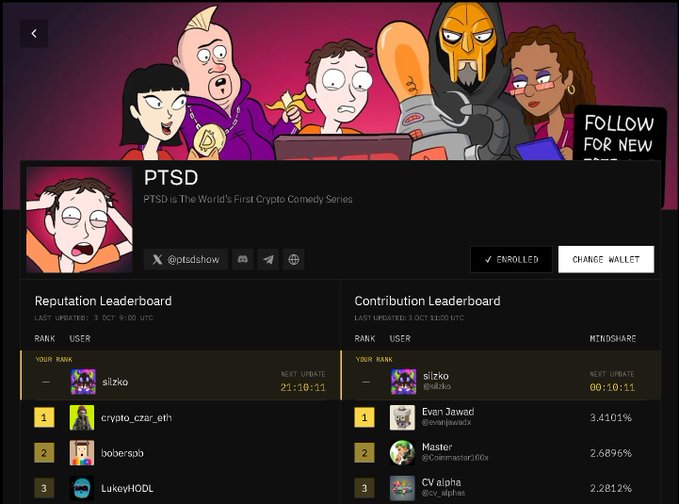This screenshot has width=679, height=504.
Task: Click the silzko avatar in Reputation Leaderboard
Action: click(83, 381)
